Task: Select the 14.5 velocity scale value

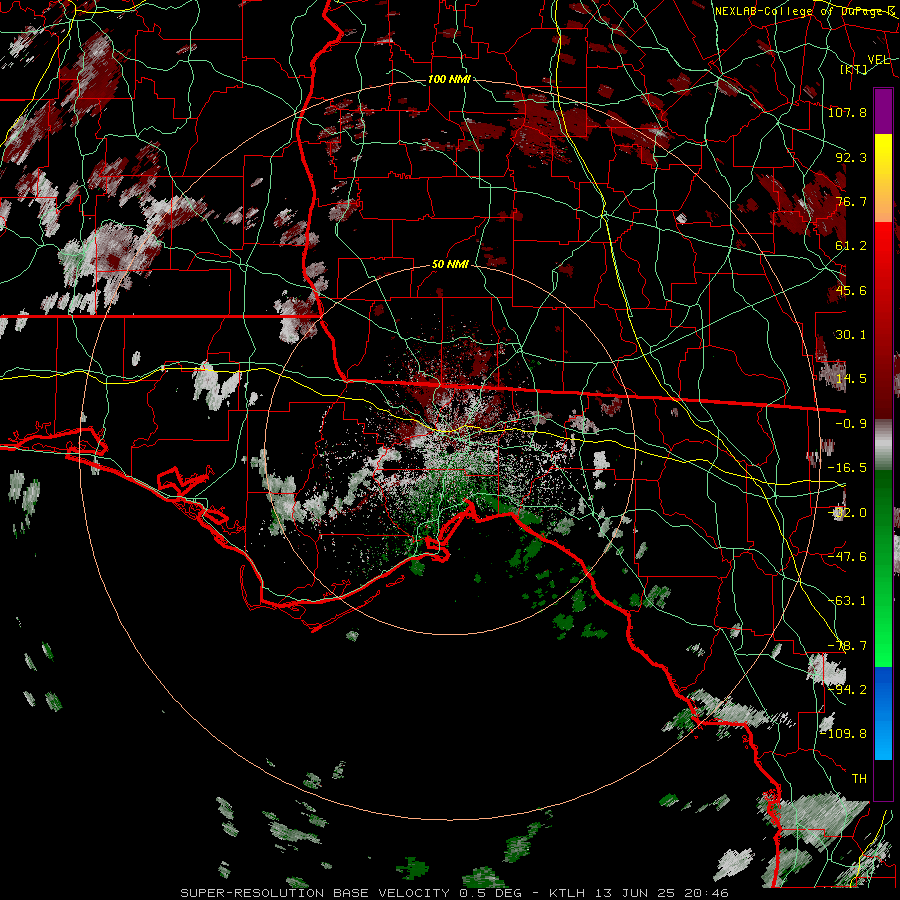Action: [851, 379]
